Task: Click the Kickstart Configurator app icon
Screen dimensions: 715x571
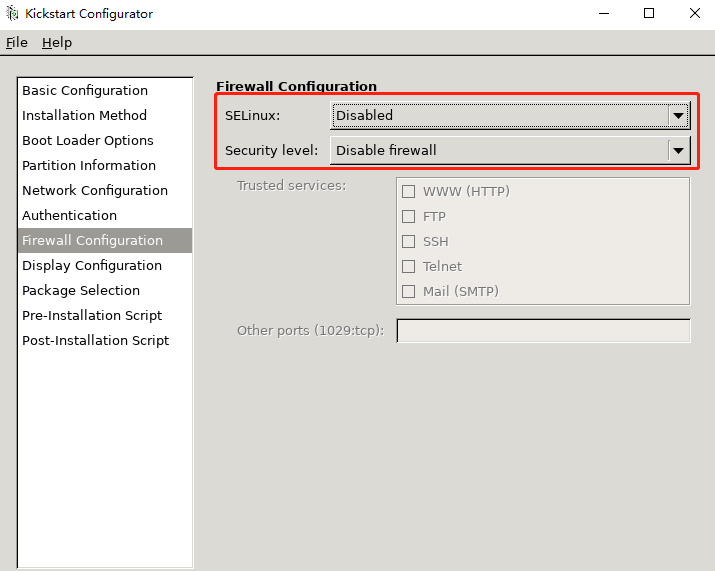Action: tap(12, 13)
